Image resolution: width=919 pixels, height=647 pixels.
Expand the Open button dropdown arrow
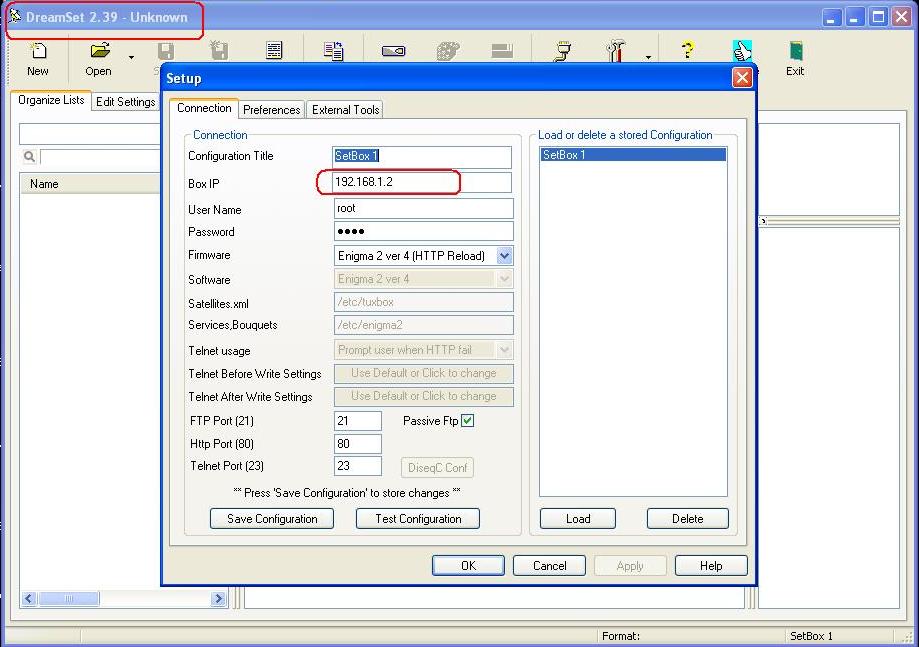131,57
